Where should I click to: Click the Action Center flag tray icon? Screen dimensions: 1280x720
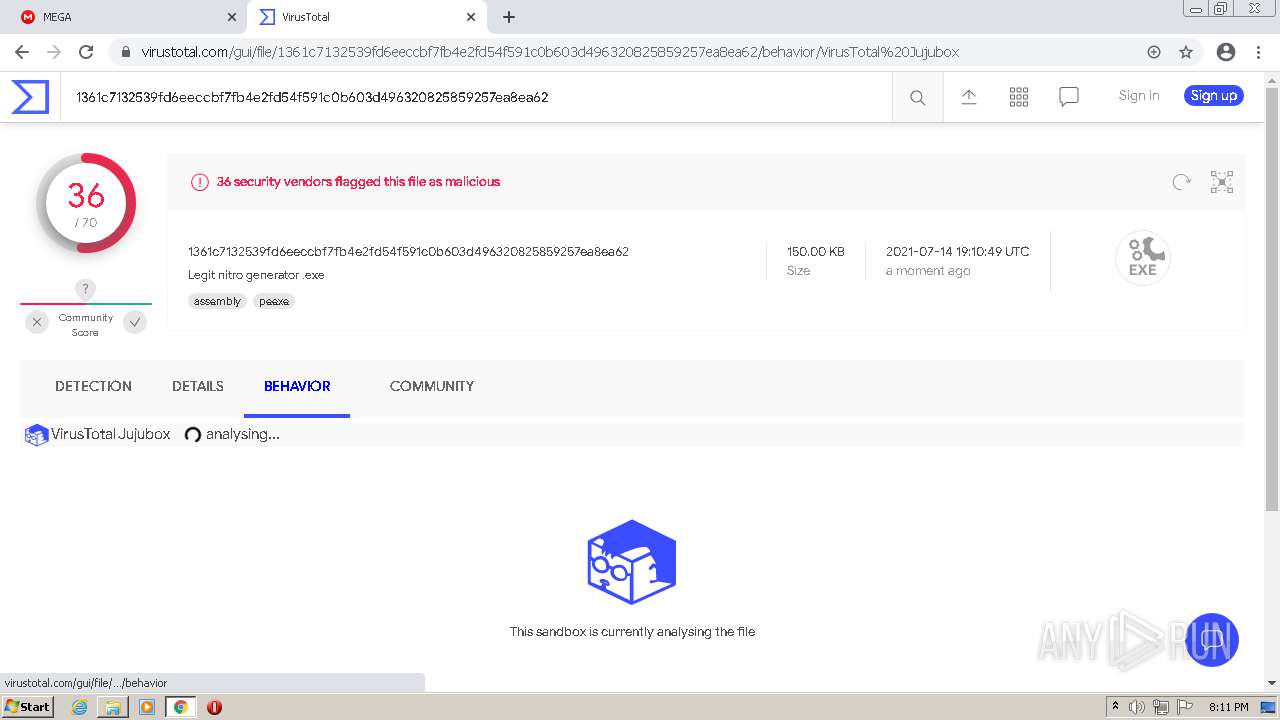(1185, 707)
